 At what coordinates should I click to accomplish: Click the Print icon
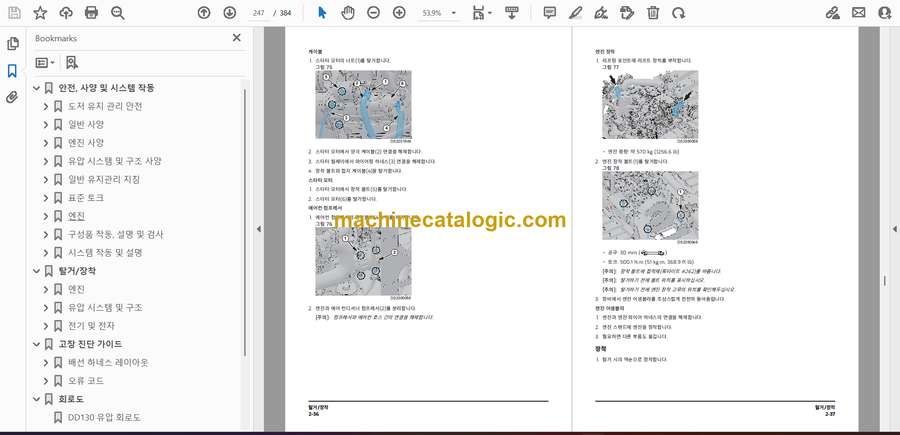click(x=92, y=13)
